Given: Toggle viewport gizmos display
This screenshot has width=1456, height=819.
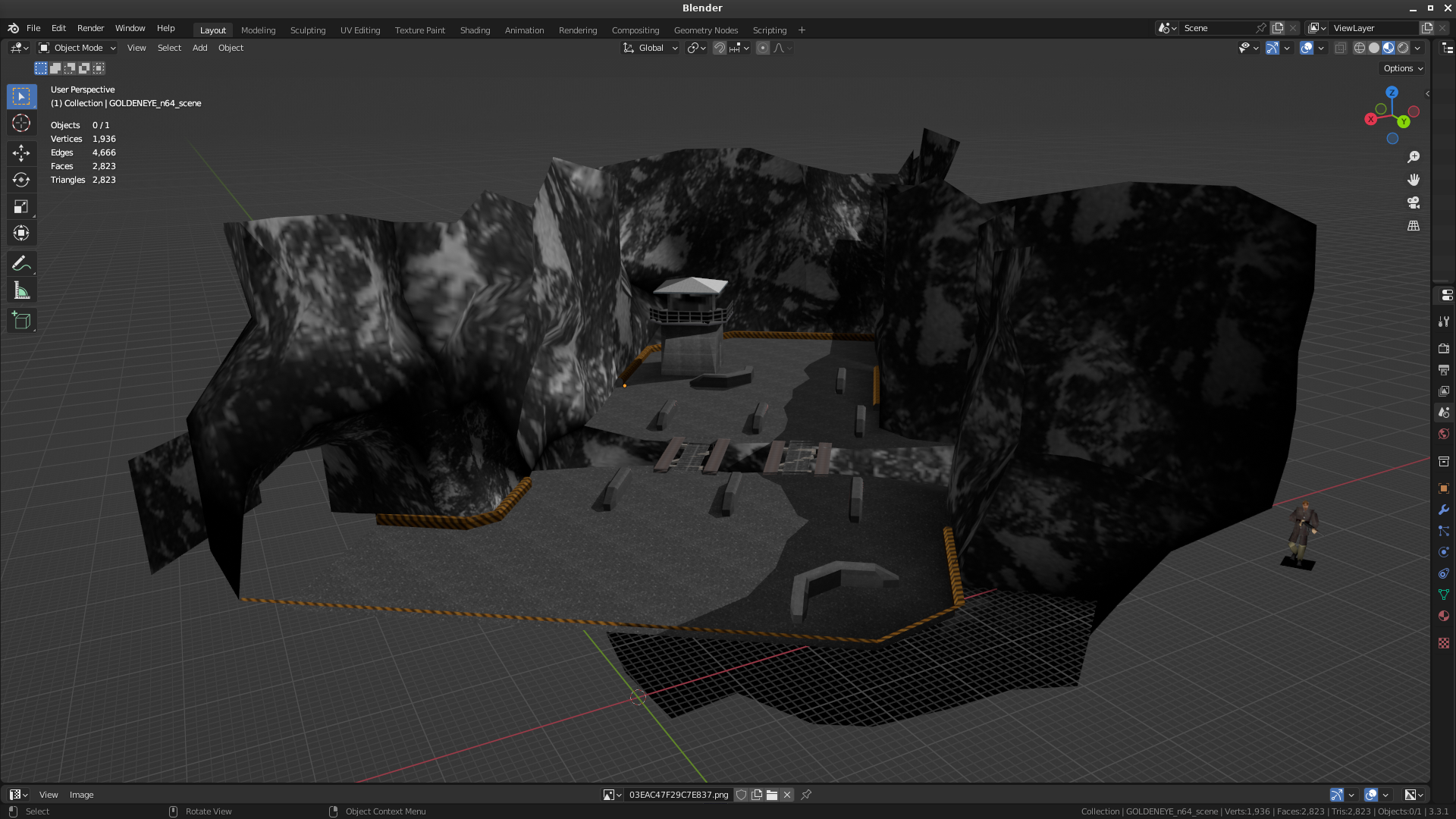Looking at the screenshot, I should (1272, 48).
